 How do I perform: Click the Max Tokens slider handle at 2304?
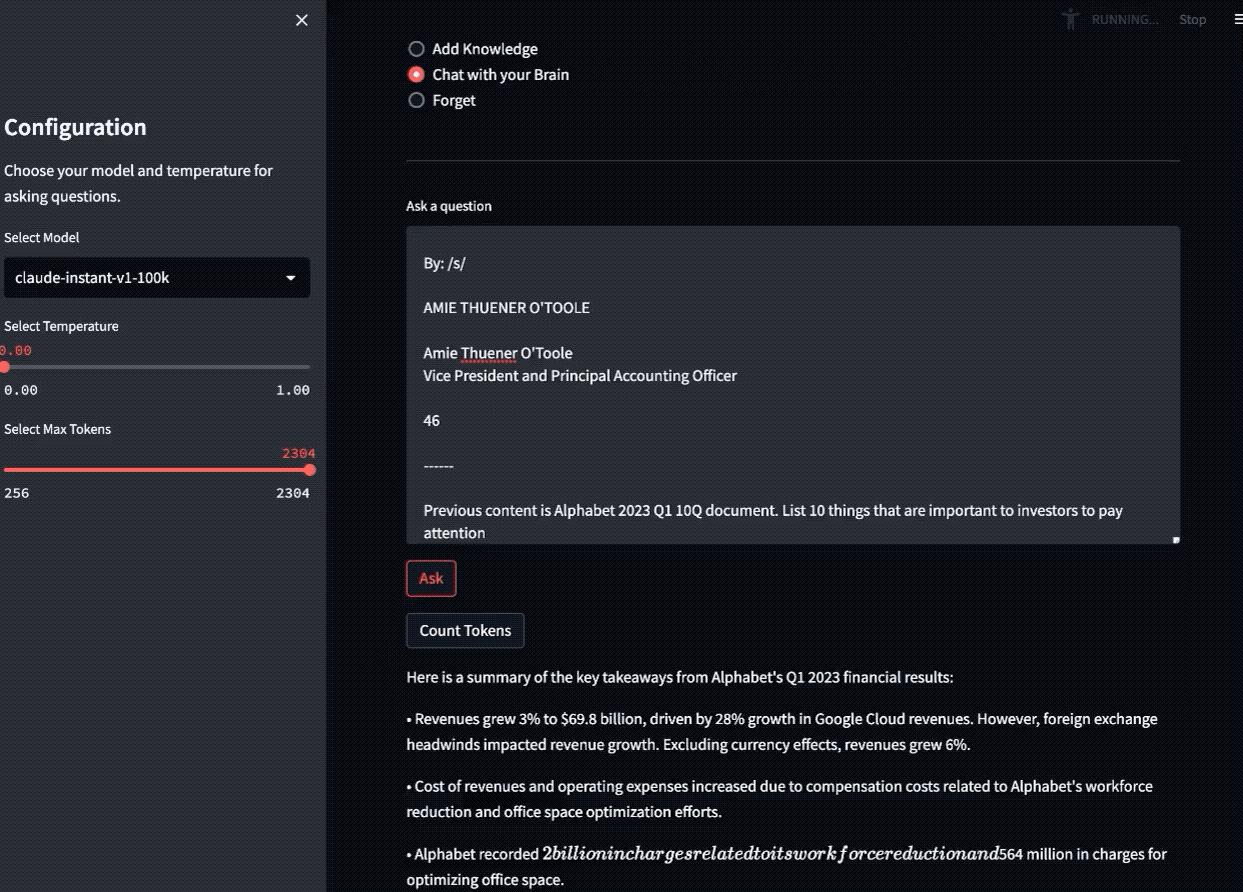[310, 470]
